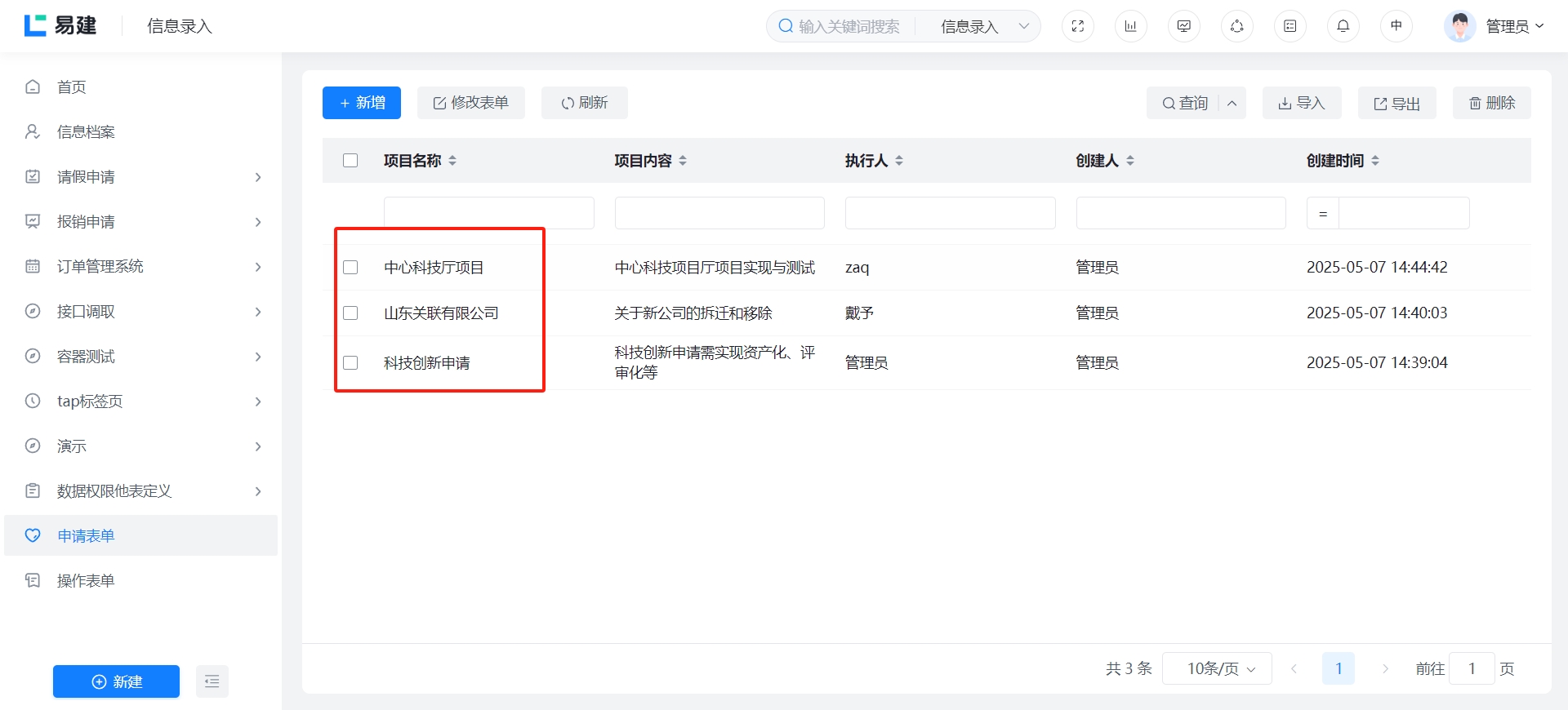Sort by 创建时间 column sort arrows

[1375, 161]
